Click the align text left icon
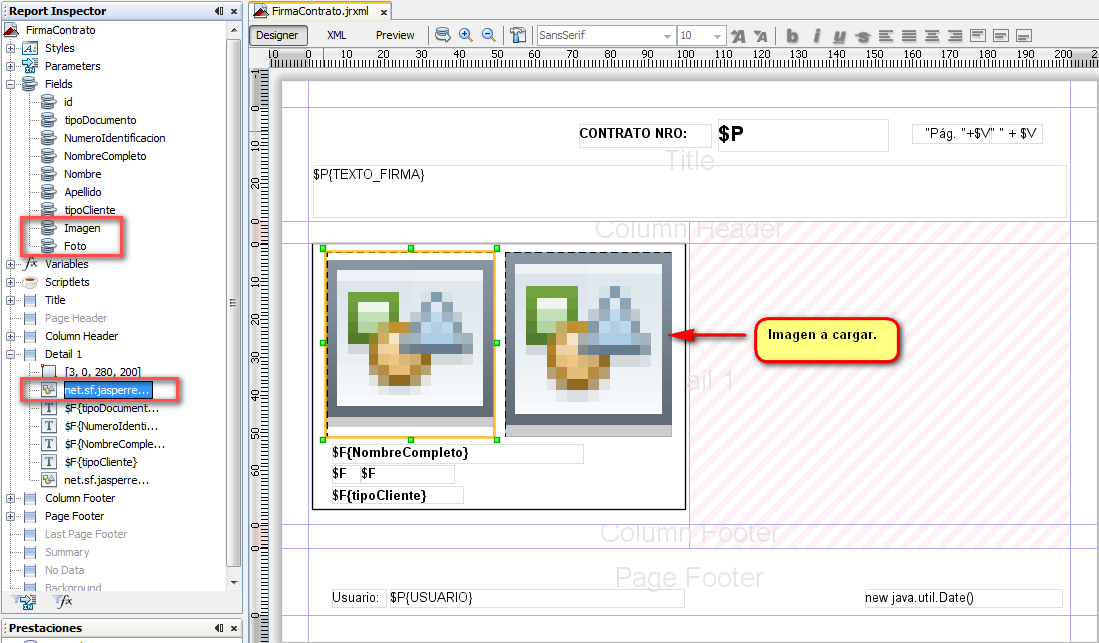This screenshot has width=1099, height=643. click(886, 35)
